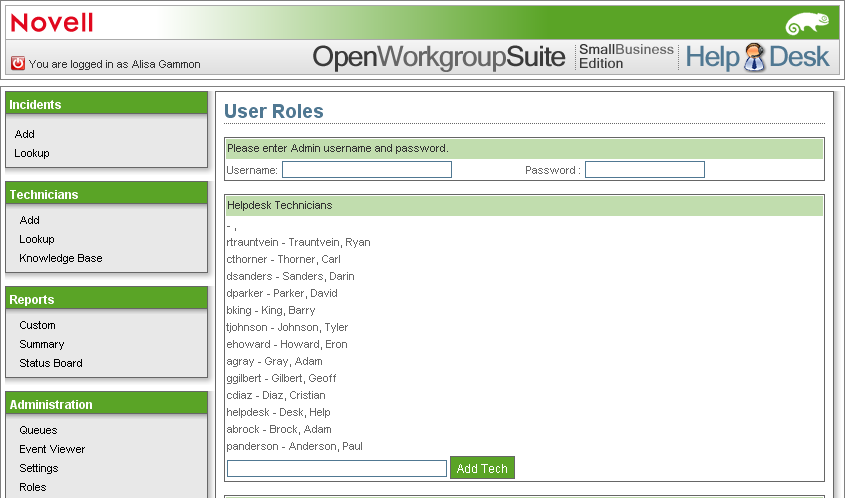Select technician cdiaz - Diaz, Cristian

276,395
